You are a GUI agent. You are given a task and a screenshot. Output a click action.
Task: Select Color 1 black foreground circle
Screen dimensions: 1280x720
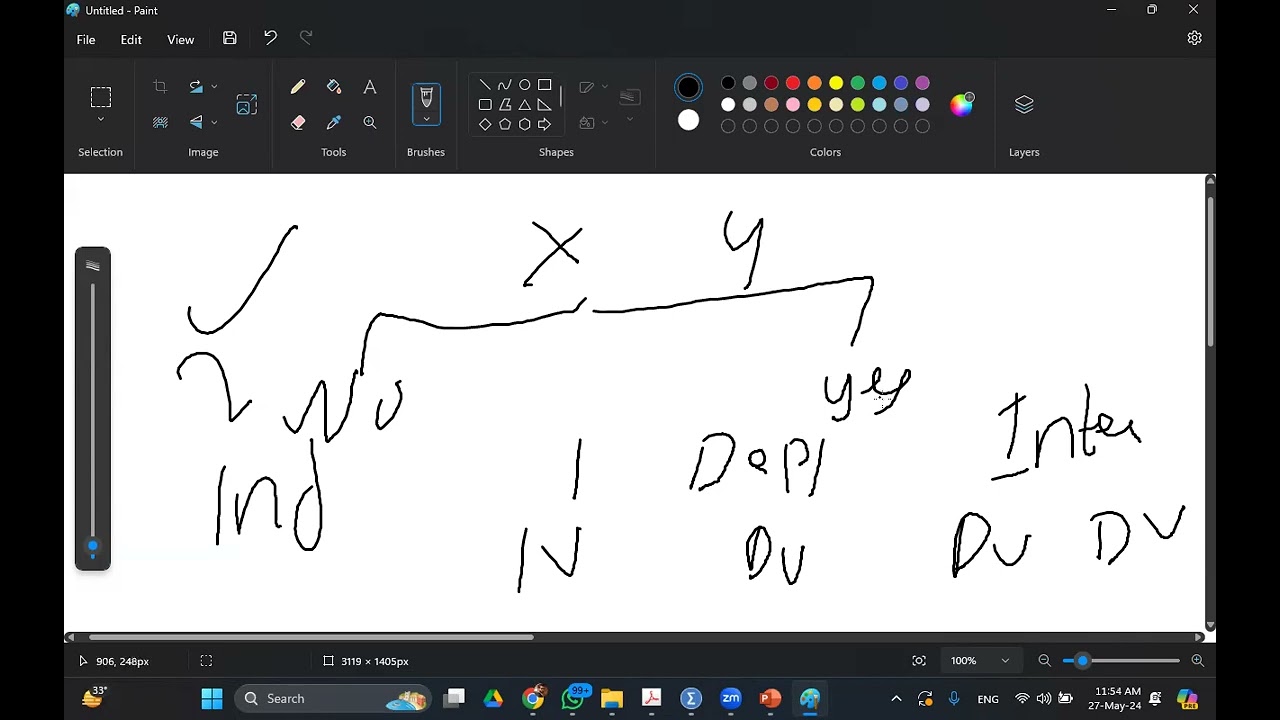point(689,88)
